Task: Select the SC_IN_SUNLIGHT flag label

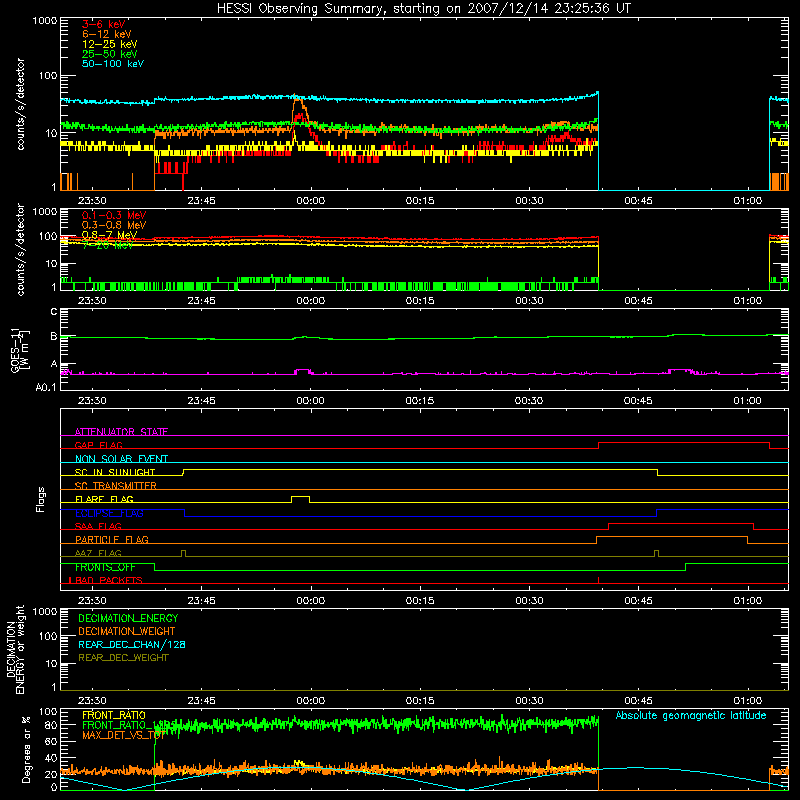Action: 115,472
